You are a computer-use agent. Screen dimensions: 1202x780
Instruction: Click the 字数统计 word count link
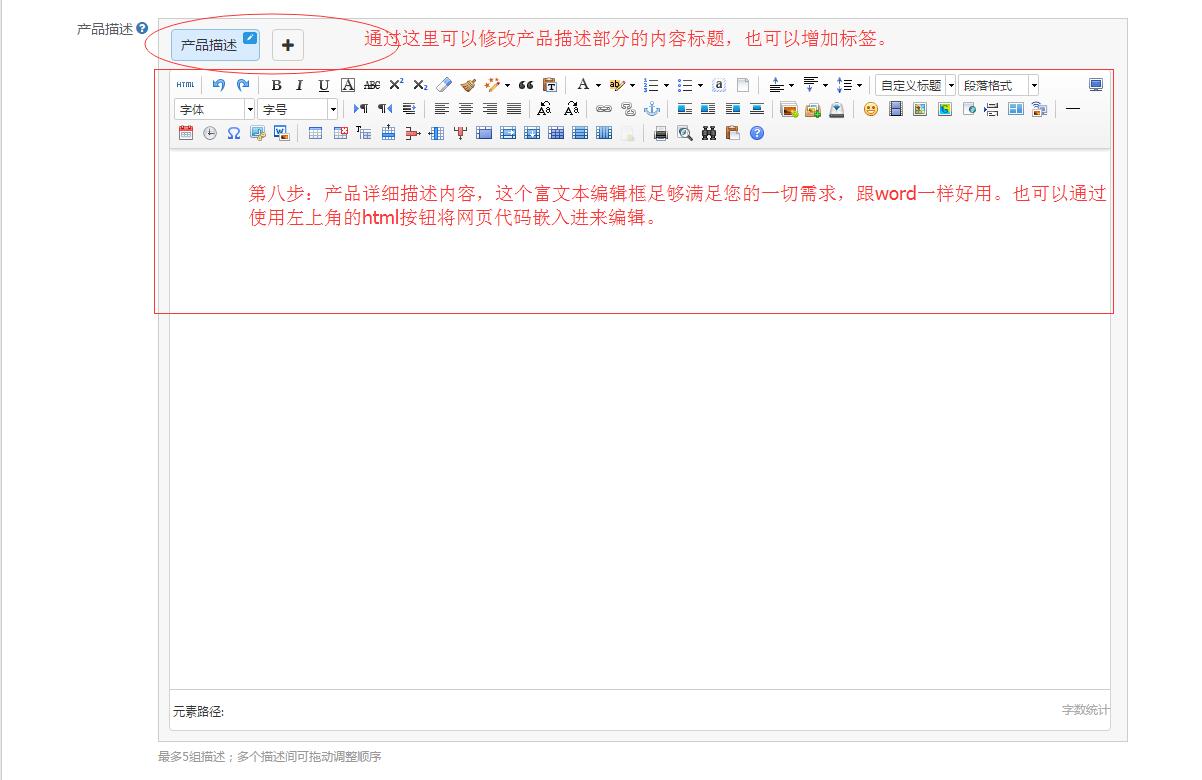(x=1085, y=710)
